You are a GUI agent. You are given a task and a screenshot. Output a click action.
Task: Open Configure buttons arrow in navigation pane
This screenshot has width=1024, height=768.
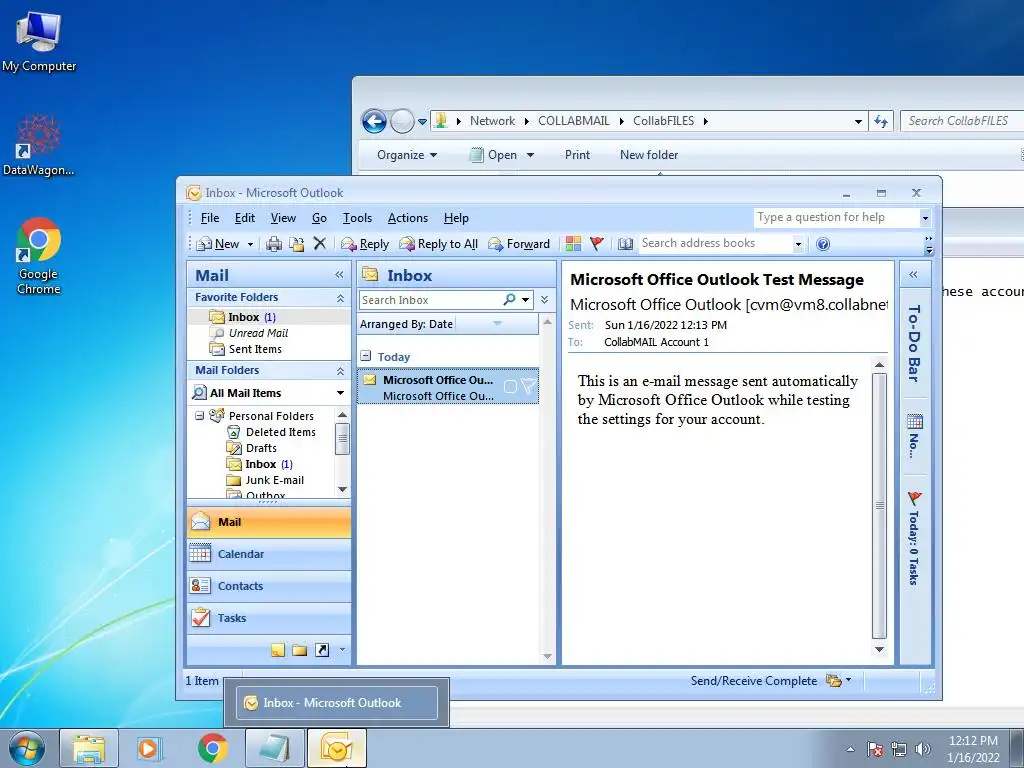[342, 650]
